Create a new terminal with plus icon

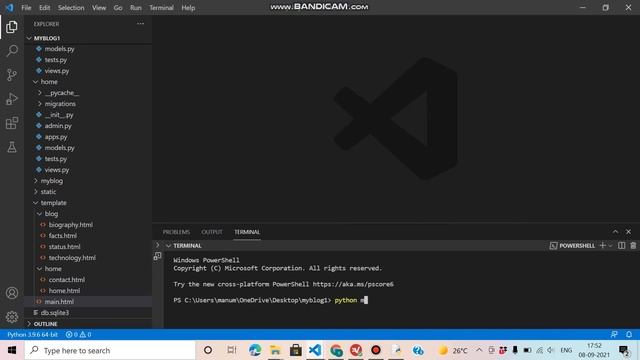click(602, 245)
